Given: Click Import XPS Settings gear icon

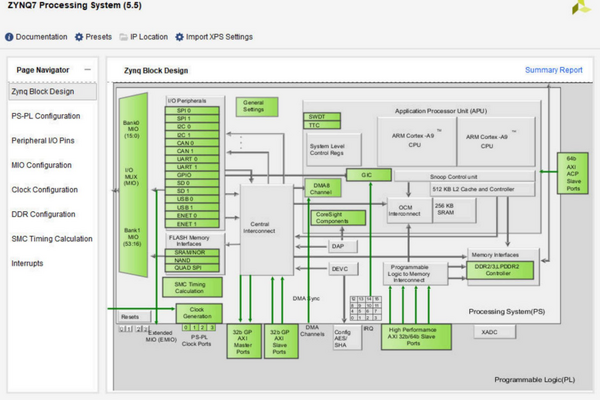Looking at the screenshot, I should pos(179,37).
